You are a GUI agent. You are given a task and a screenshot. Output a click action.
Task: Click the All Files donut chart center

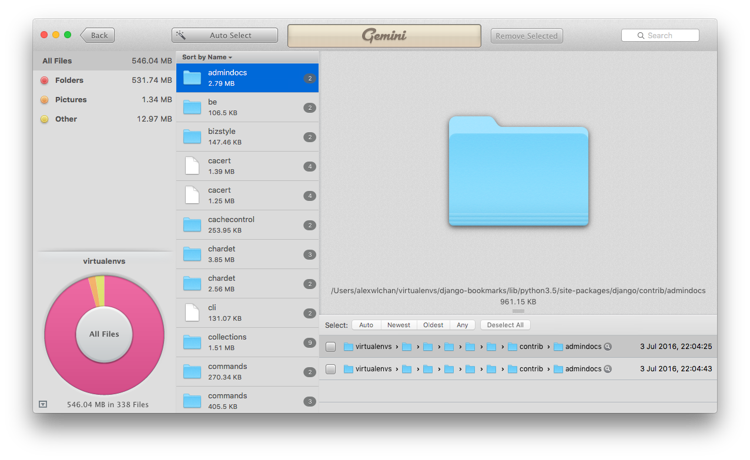click(104, 334)
